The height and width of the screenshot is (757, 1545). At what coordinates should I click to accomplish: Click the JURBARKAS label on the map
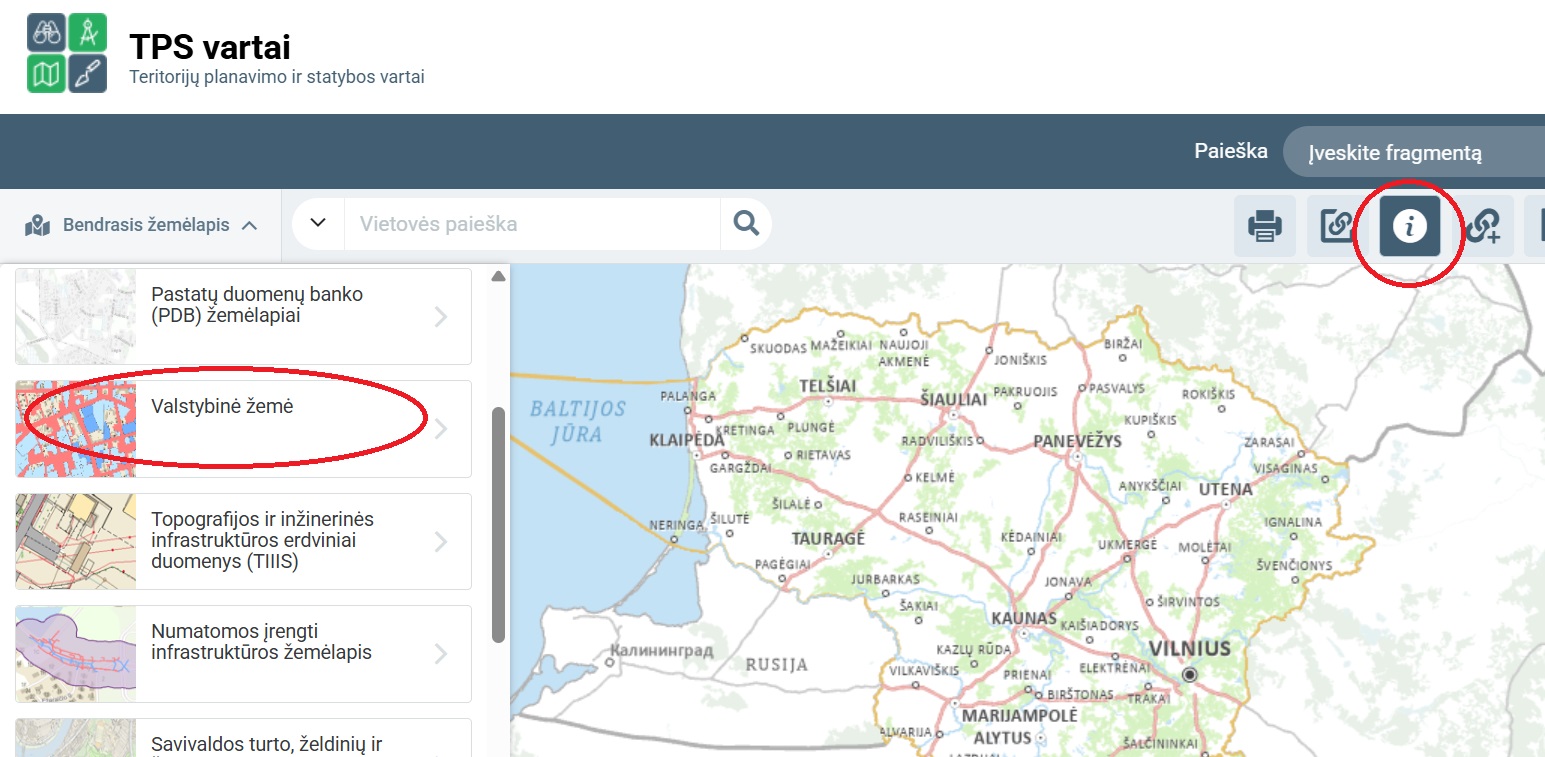click(x=885, y=579)
